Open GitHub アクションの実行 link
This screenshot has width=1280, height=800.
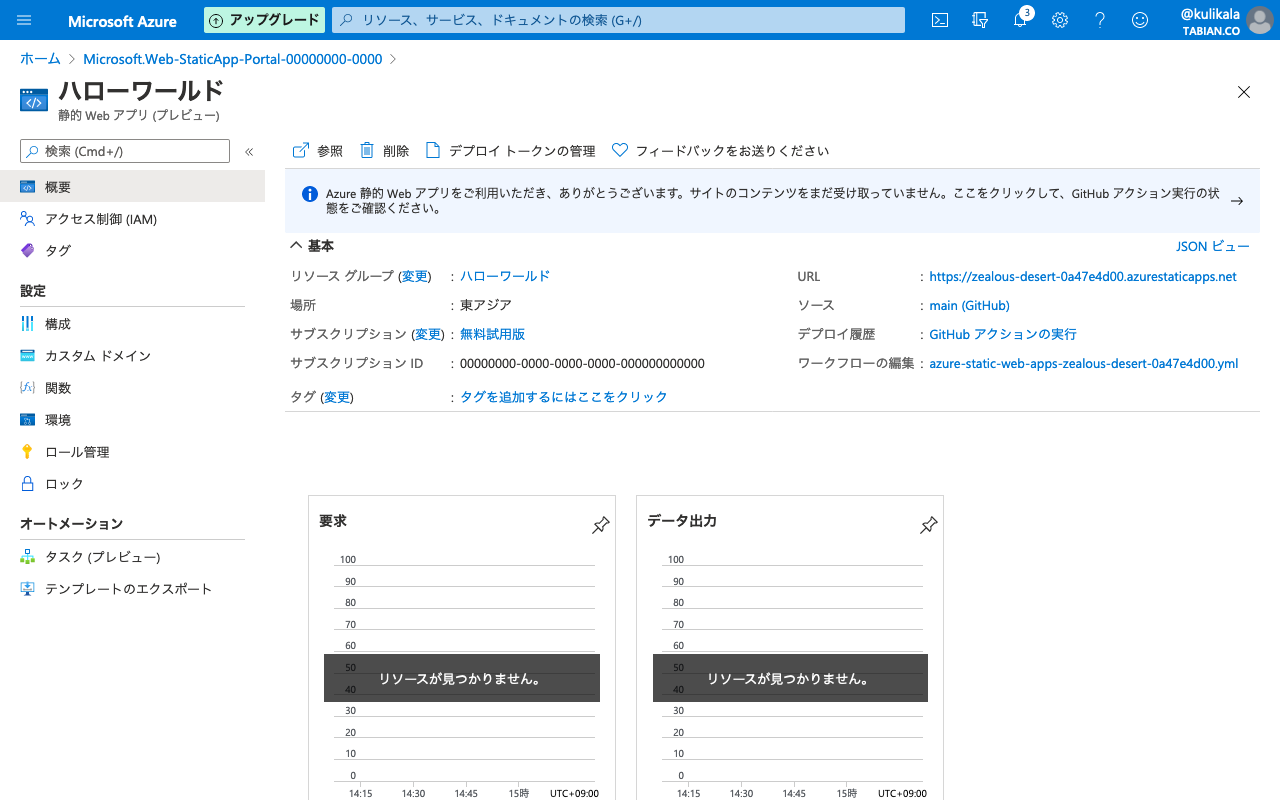pyautogui.click(x=1003, y=334)
